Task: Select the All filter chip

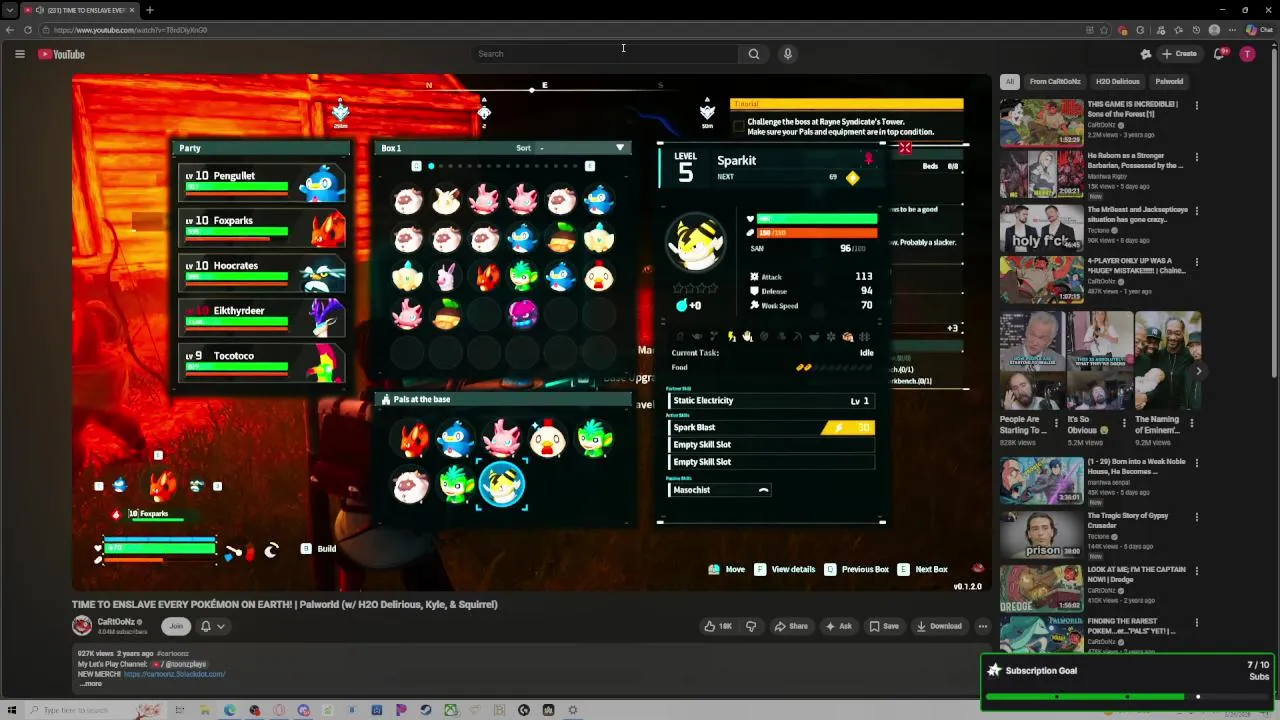Action: [x=1010, y=82]
